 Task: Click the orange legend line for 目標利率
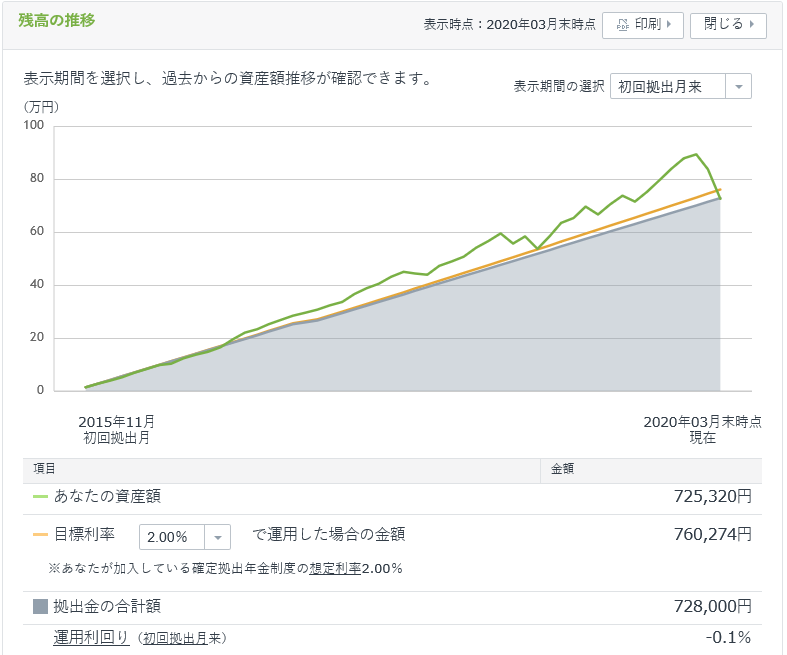pyautogui.click(x=40, y=535)
